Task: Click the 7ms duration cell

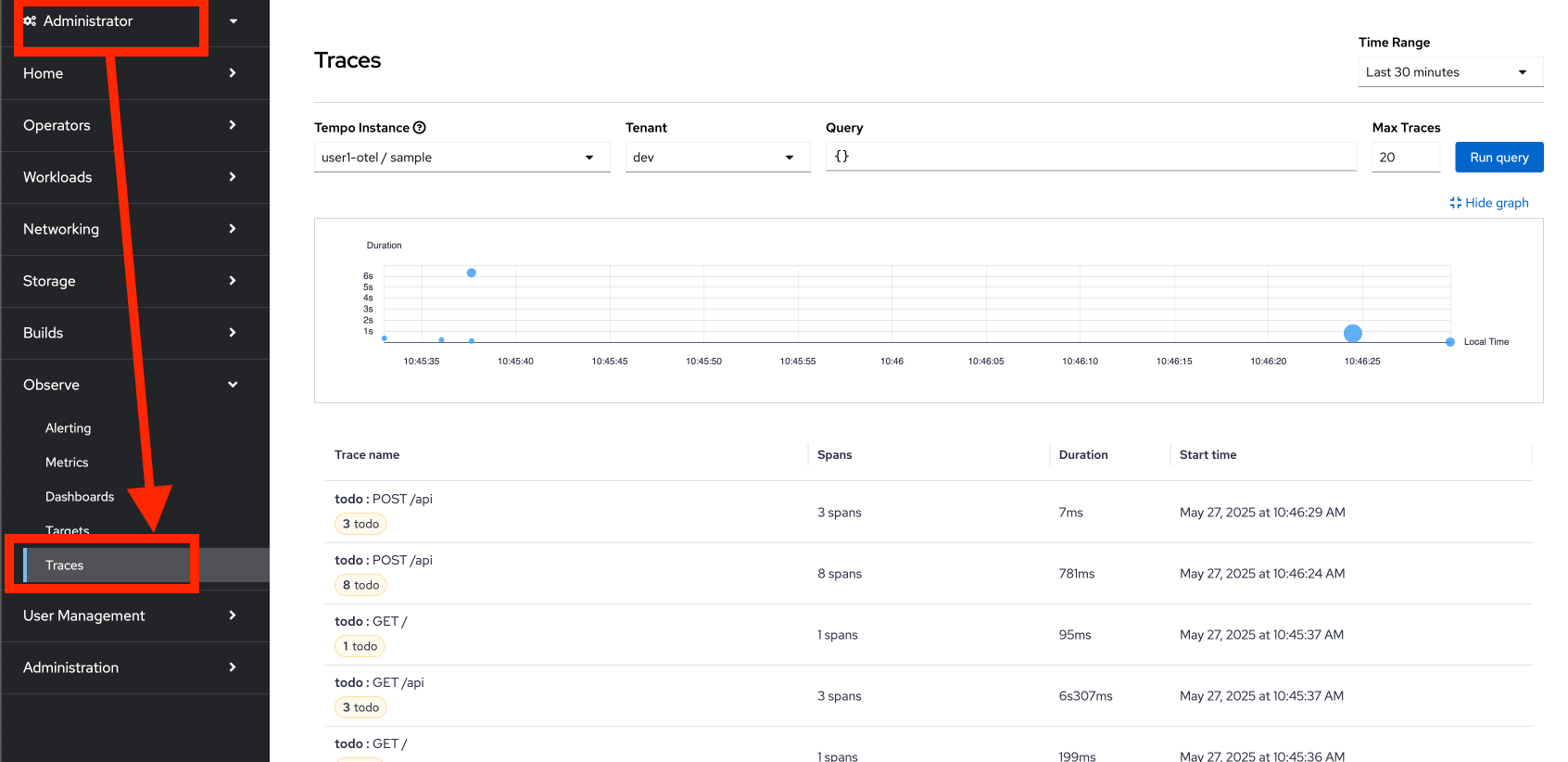Action: tap(1070, 513)
